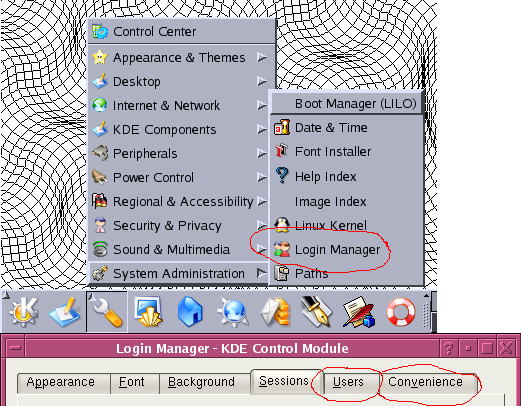This screenshot has height=406, width=521.
Task: Open the KDE K menu launcher
Action: [x=23, y=312]
